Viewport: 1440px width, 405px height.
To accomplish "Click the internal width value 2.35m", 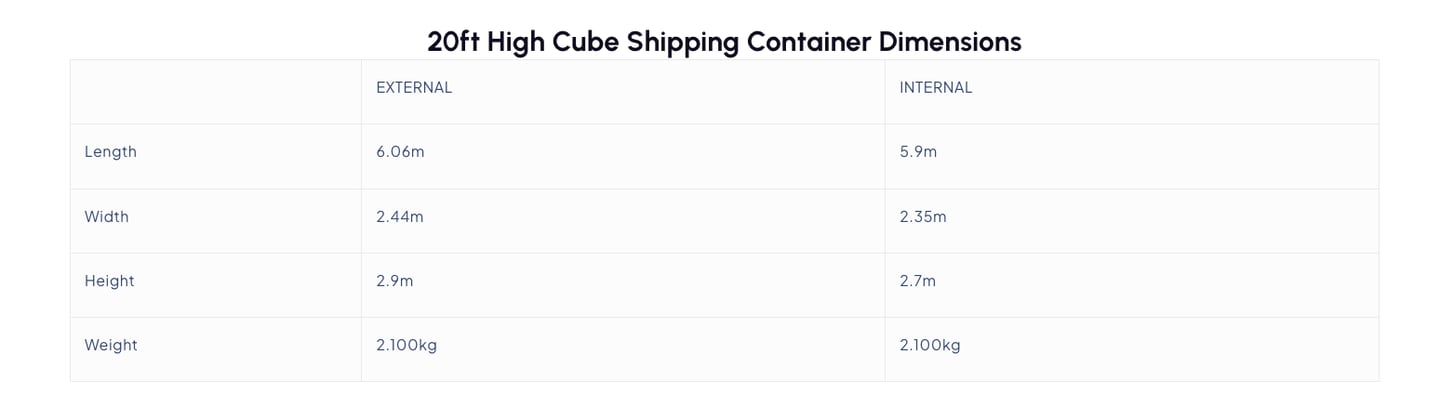I will point(922,217).
